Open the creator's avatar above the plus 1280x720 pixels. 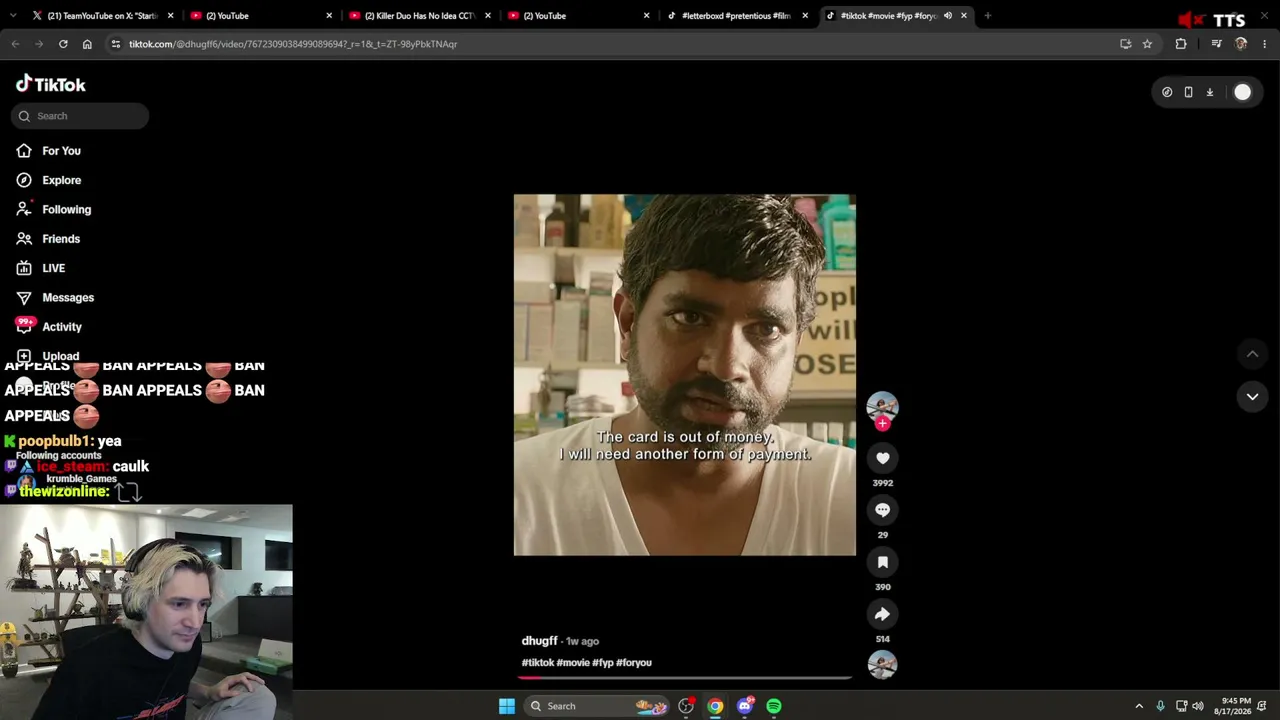coord(882,405)
